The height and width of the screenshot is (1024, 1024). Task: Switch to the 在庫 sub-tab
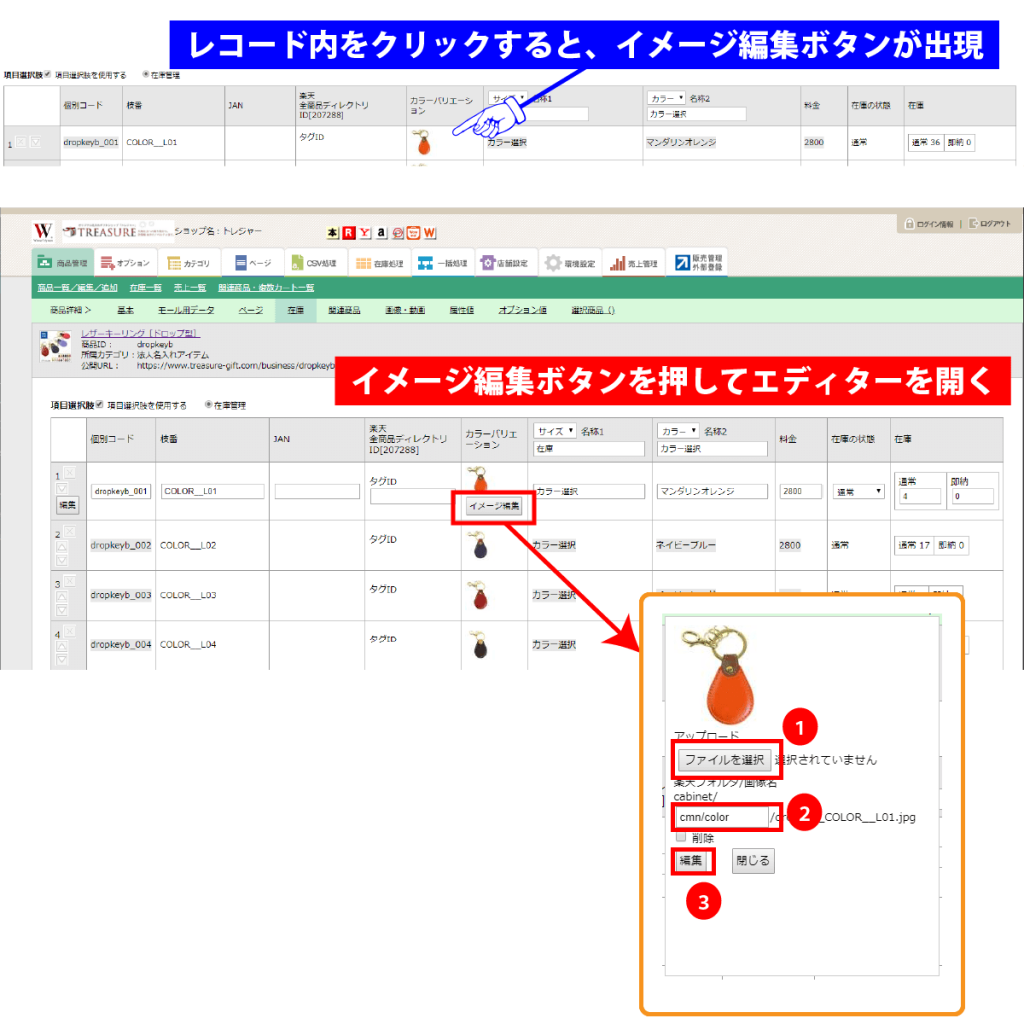click(x=295, y=310)
